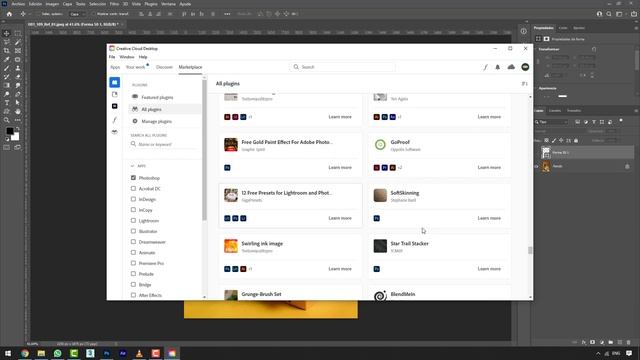Check the InCopy app filter

pos(133,210)
